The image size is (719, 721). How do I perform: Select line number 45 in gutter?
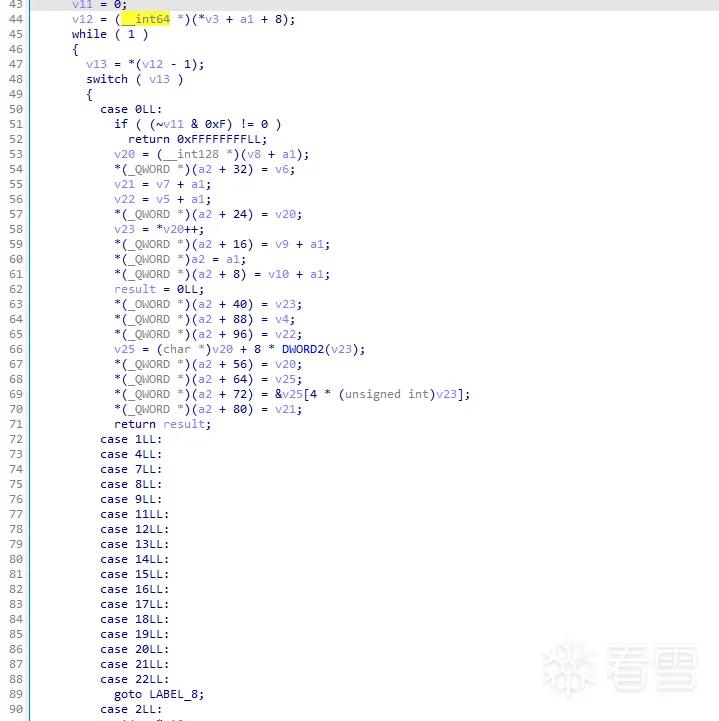click(x=16, y=34)
